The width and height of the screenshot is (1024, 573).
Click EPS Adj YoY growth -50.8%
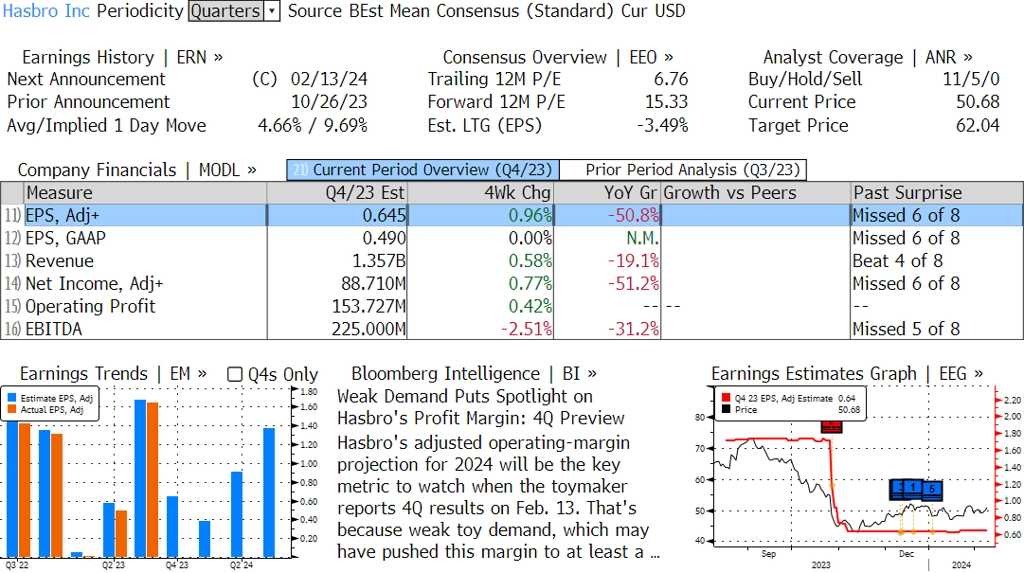[x=633, y=216]
